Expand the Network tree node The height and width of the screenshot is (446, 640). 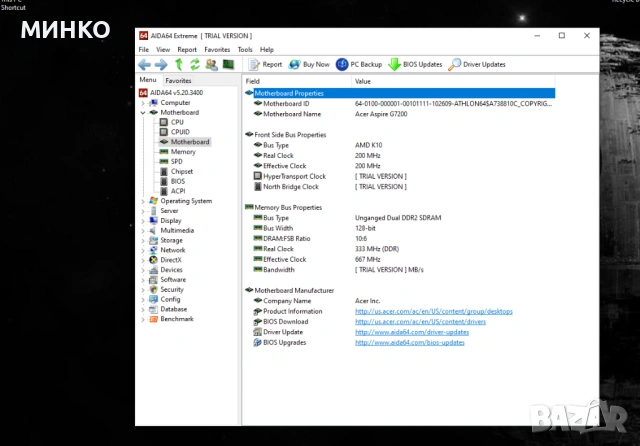pos(143,250)
